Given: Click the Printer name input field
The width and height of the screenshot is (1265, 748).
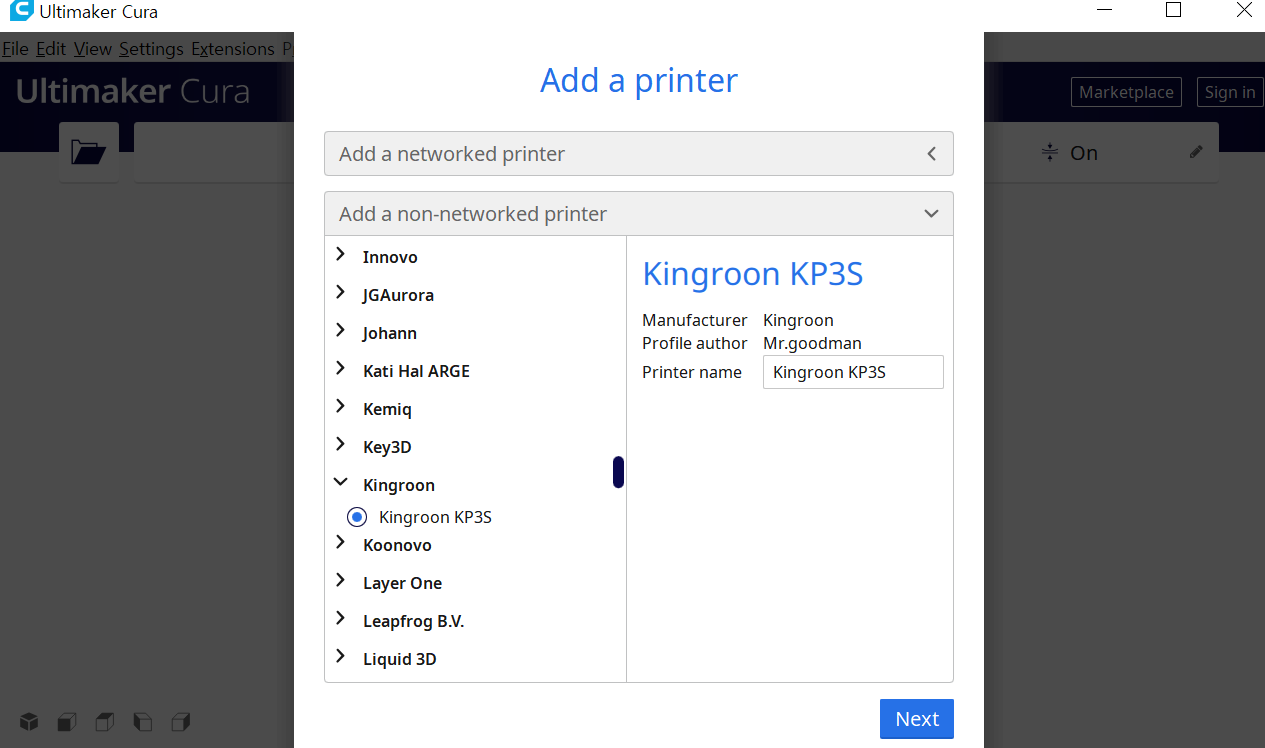Looking at the screenshot, I should click(853, 372).
